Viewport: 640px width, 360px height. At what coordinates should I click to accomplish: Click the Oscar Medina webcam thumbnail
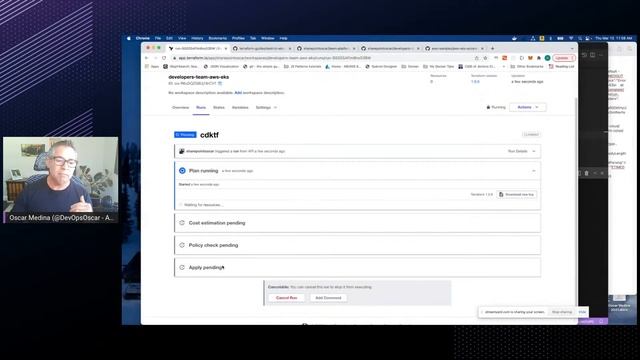tap(60, 180)
